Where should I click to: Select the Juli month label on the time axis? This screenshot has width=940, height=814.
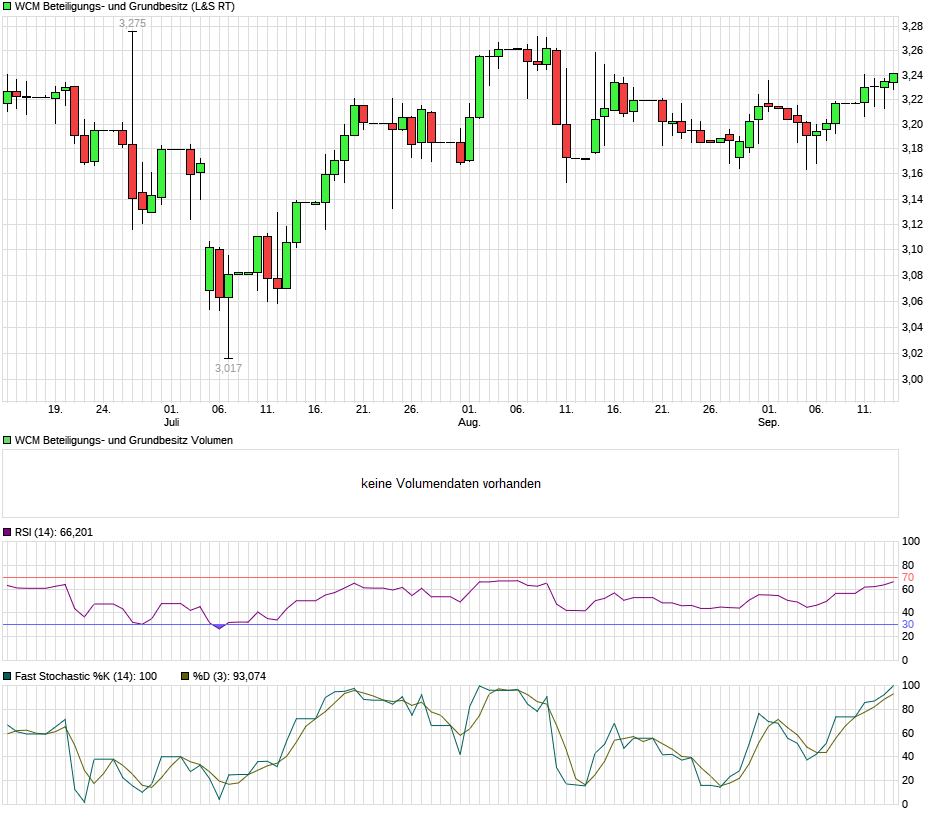coord(172,422)
